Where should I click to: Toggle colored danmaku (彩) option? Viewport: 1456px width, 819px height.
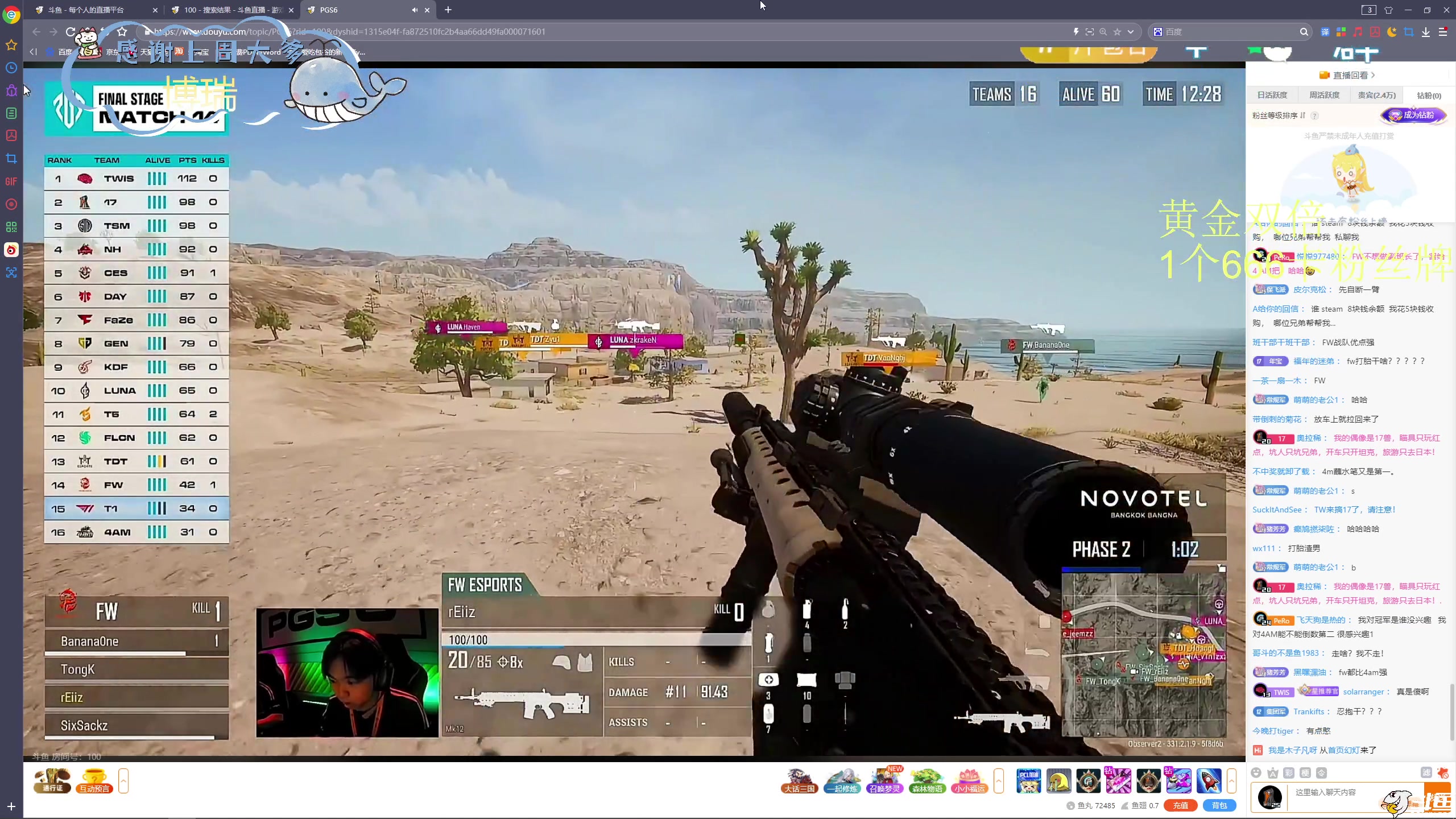[x=1289, y=772]
